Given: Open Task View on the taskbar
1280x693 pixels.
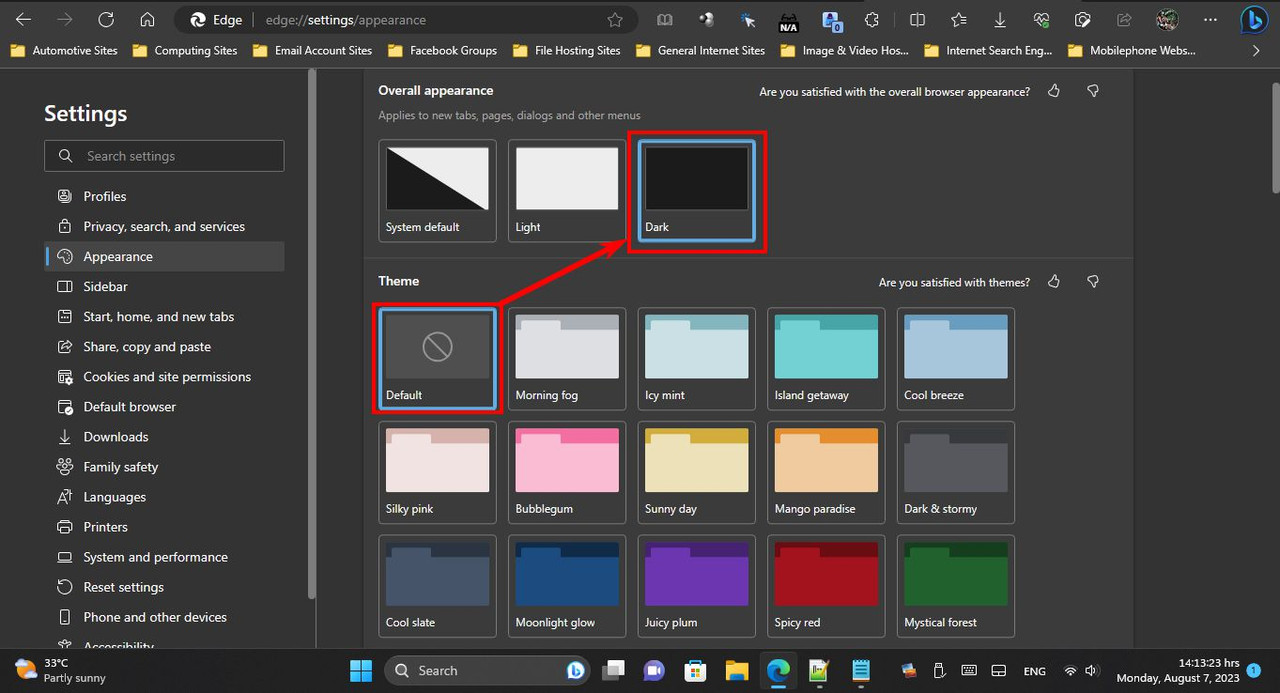Looking at the screenshot, I should (x=613, y=670).
